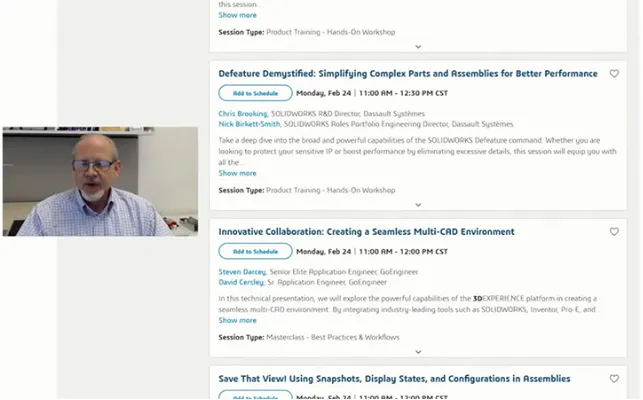
Task: Show more in the top session card
Action: point(237,15)
